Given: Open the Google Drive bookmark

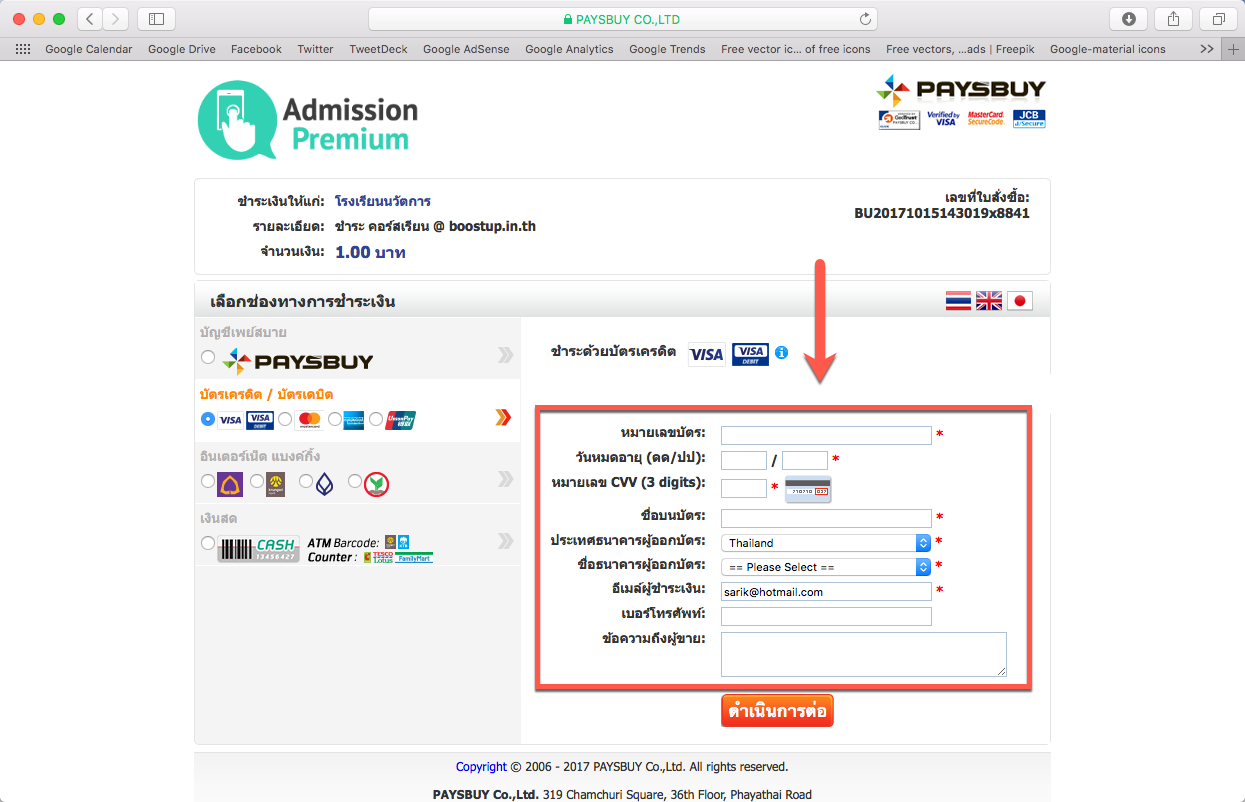Looking at the screenshot, I should (181, 49).
